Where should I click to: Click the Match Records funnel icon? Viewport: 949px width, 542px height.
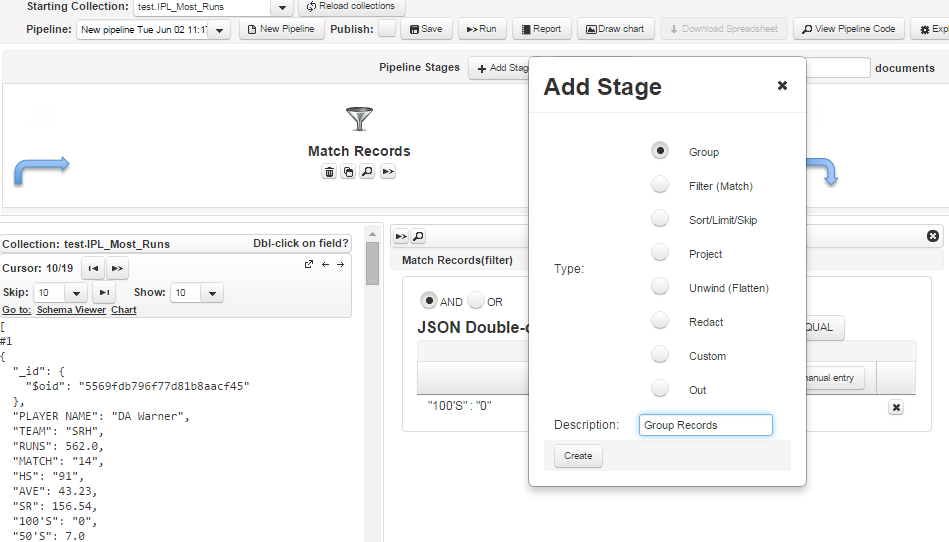coord(359,119)
